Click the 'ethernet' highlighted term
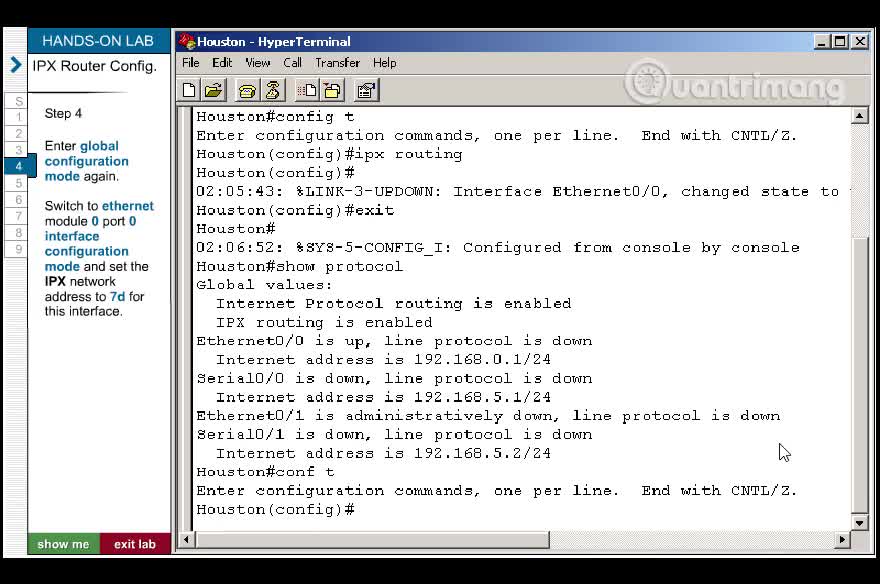Screen dimensions: 880x584 (x=127, y=206)
